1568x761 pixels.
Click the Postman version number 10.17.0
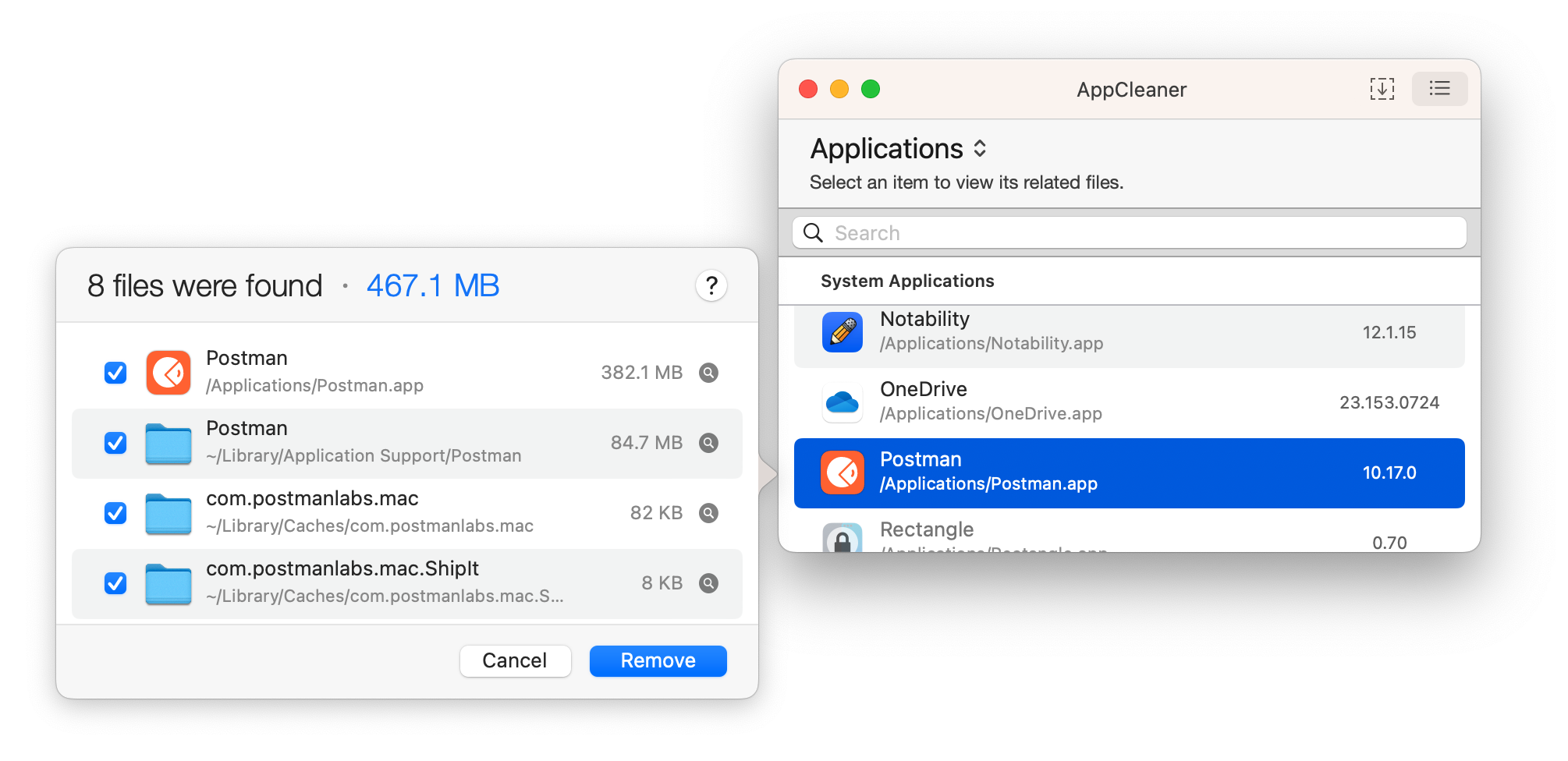pos(1389,473)
